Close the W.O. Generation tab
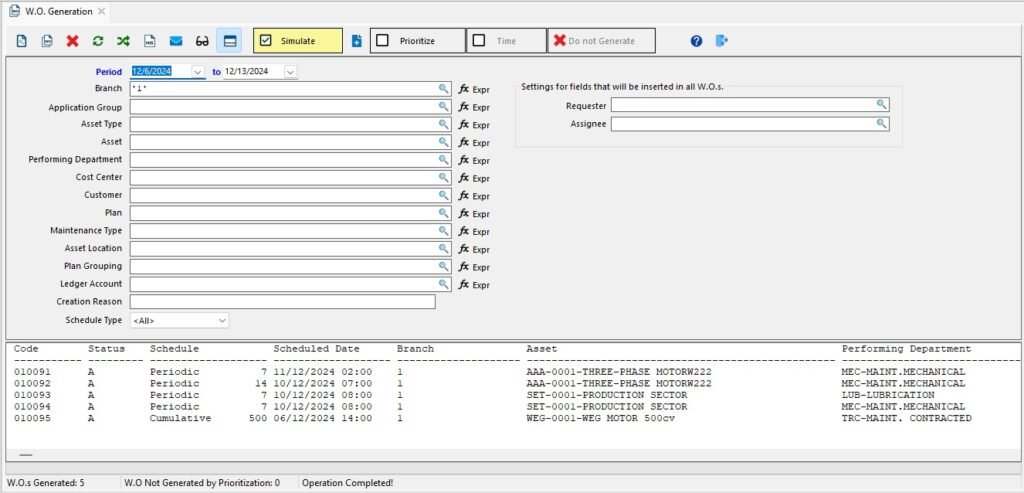 (x=101, y=12)
